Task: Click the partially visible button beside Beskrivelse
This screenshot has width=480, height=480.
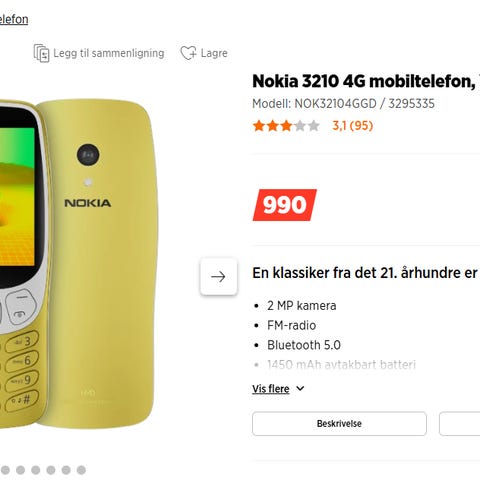Action: [x=460, y=424]
